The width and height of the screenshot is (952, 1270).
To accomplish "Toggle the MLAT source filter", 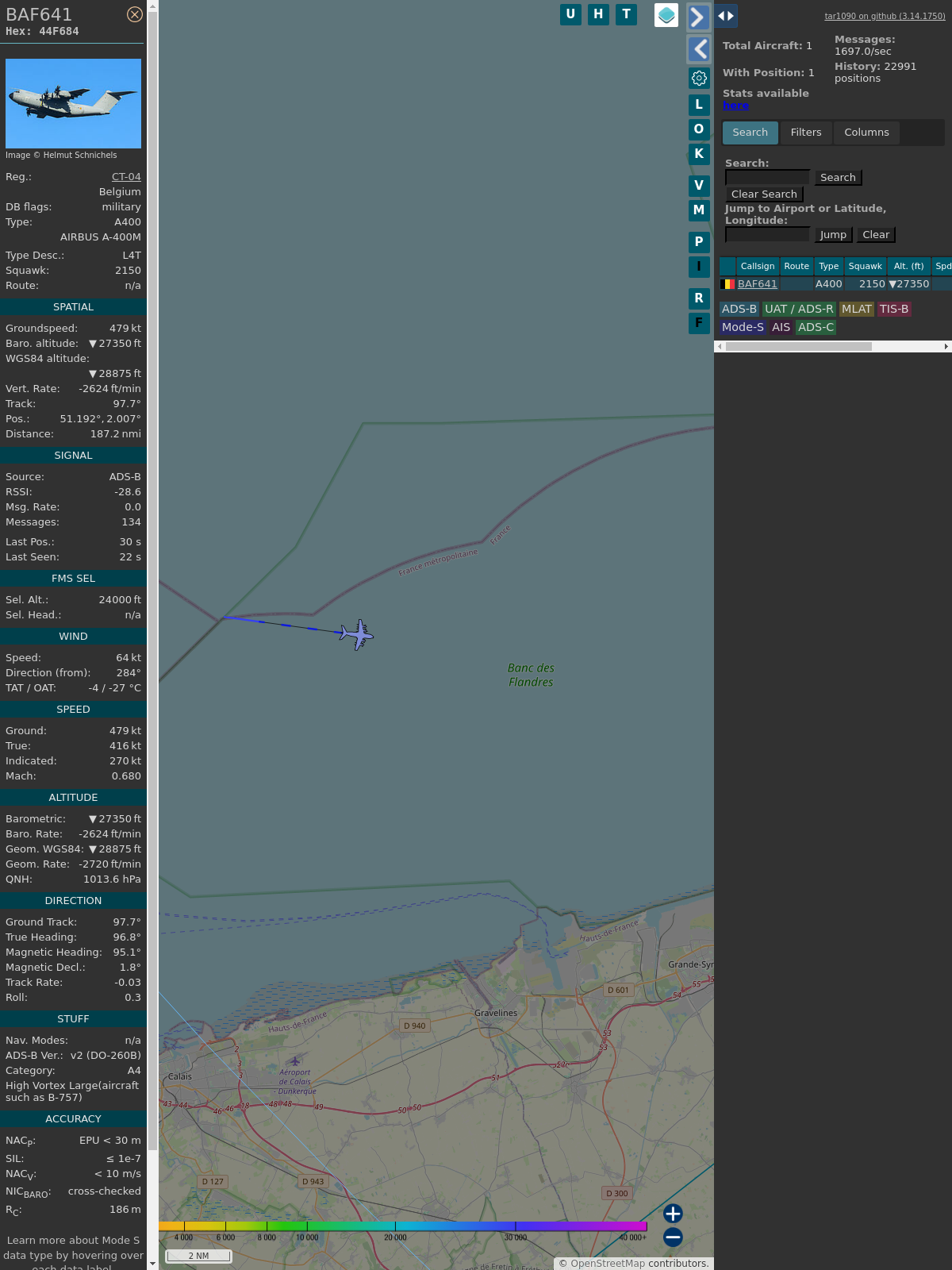I will pos(857,310).
